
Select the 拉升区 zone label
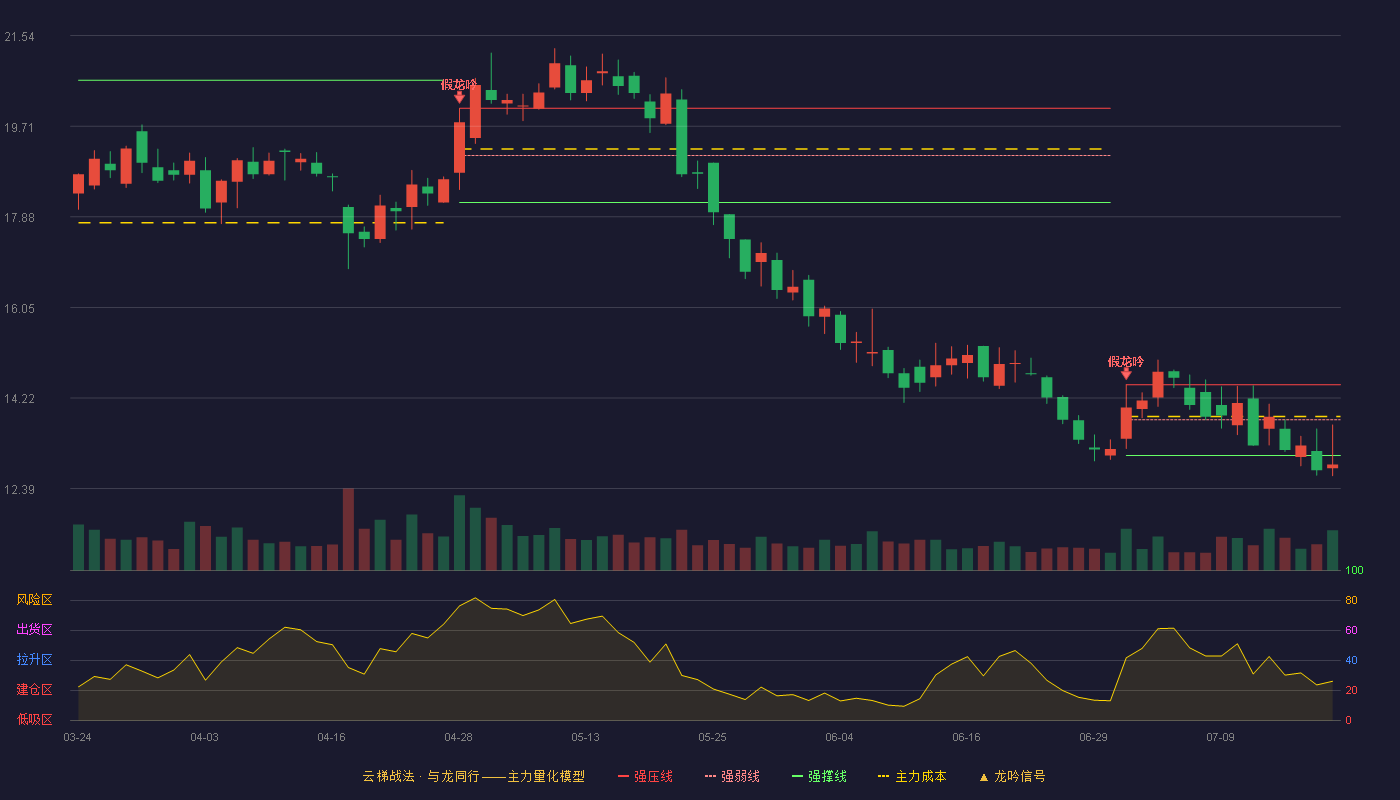(x=34, y=660)
